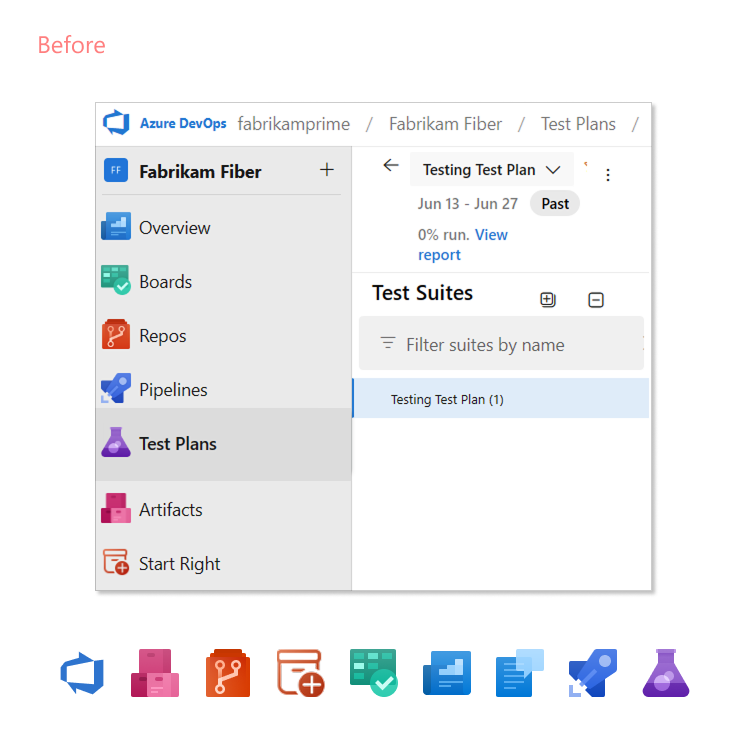Click the Test Suites heading
748x755 pixels.
click(422, 293)
